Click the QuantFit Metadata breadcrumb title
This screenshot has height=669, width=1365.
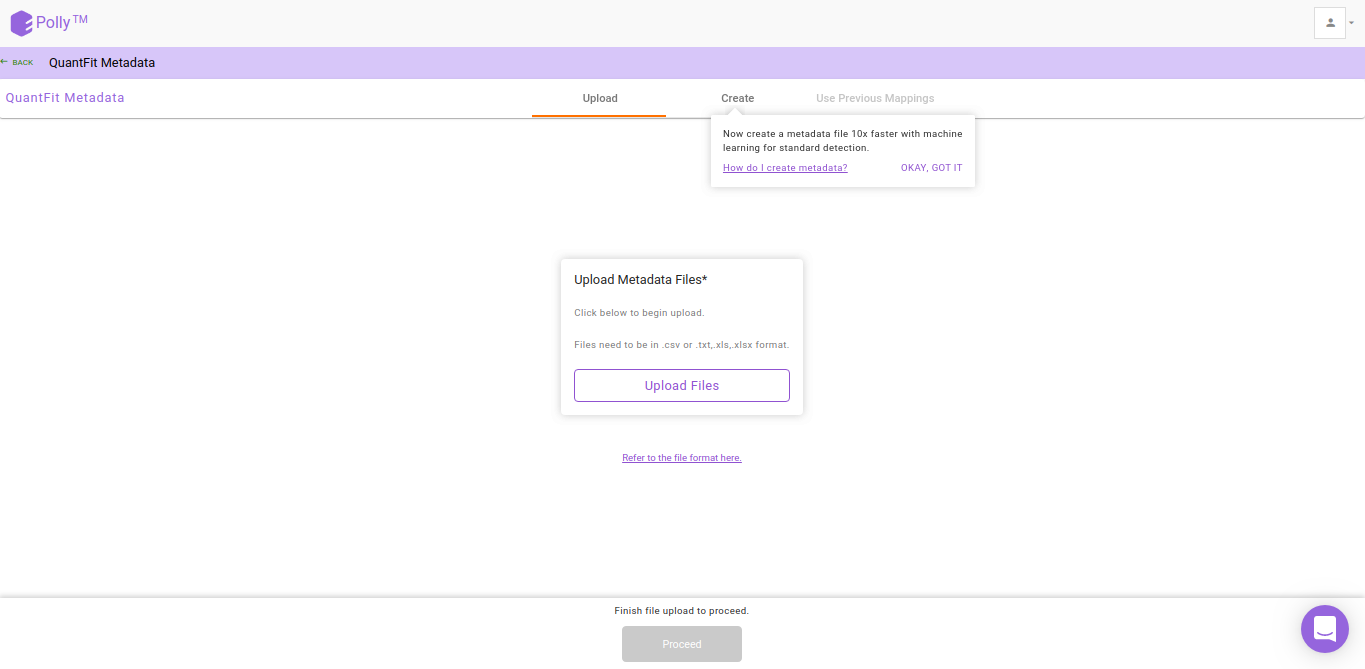(x=102, y=63)
